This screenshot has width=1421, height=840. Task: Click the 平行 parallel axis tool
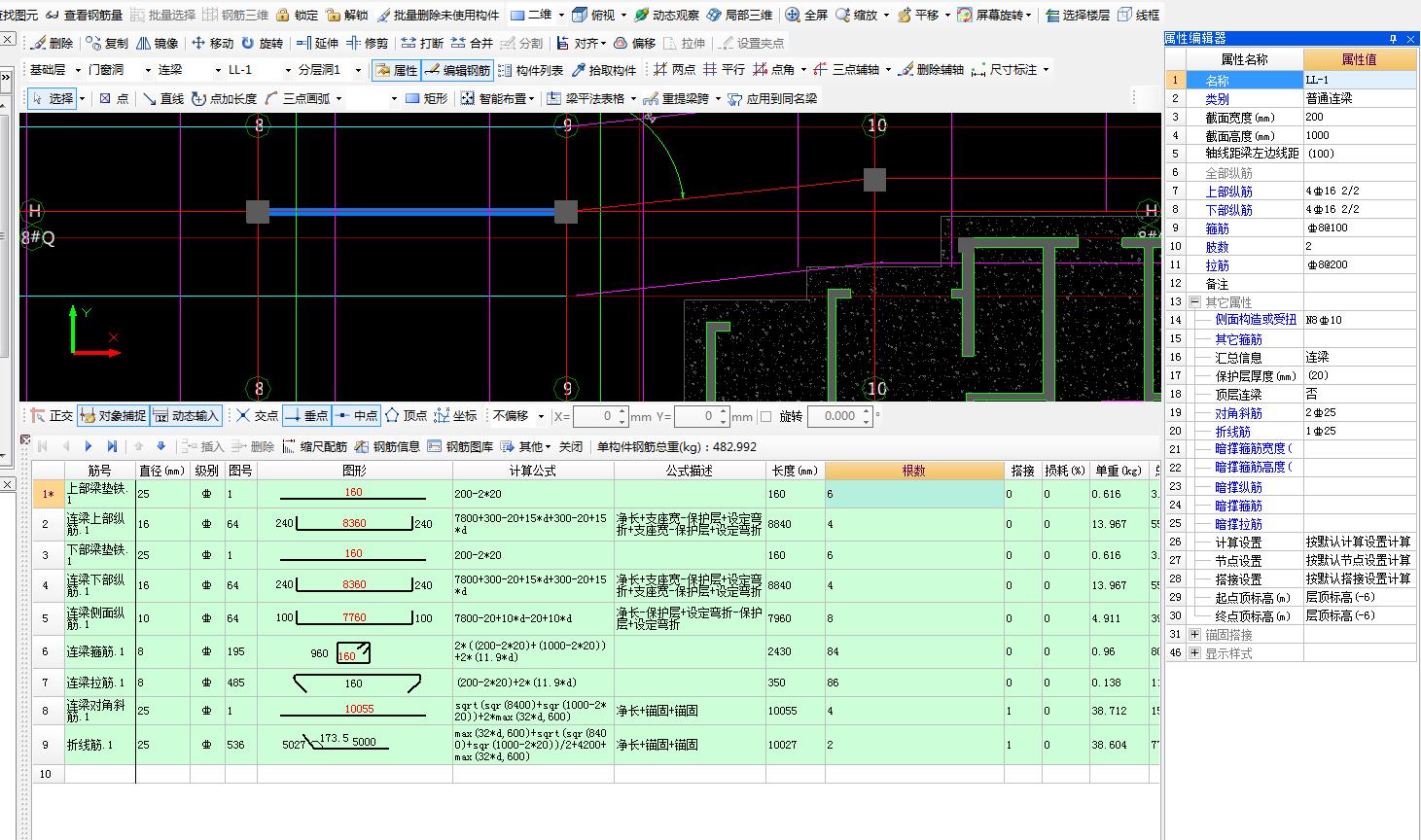click(724, 70)
